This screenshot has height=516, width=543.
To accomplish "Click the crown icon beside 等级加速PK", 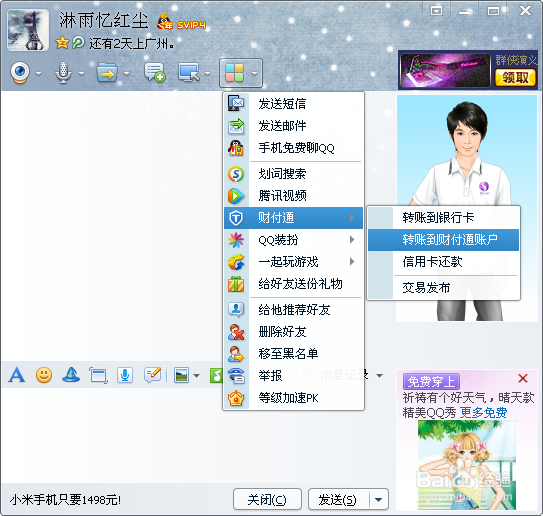I will 236,398.
